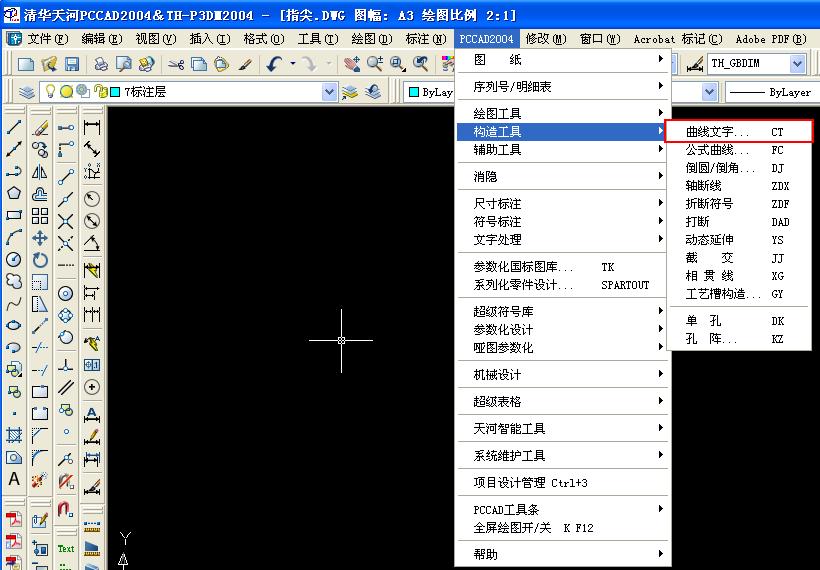The image size is (820, 570).
Task: Choose 倒圆/倒角... DJ menu entry
Action: 739,168
